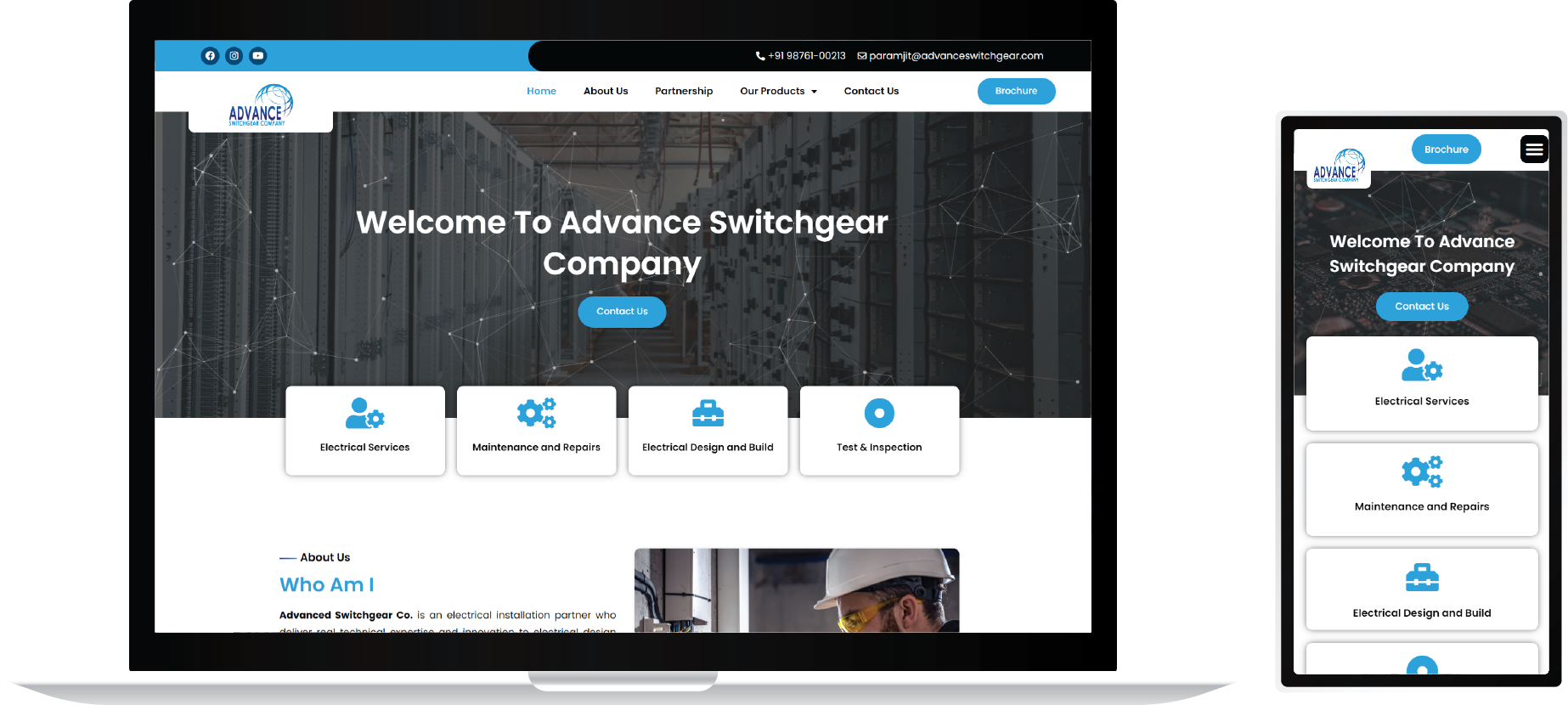The image size is (1568, 705).
Task: Click the Test & Inspection circle icon on desktop
Action: tap(879, 413)
